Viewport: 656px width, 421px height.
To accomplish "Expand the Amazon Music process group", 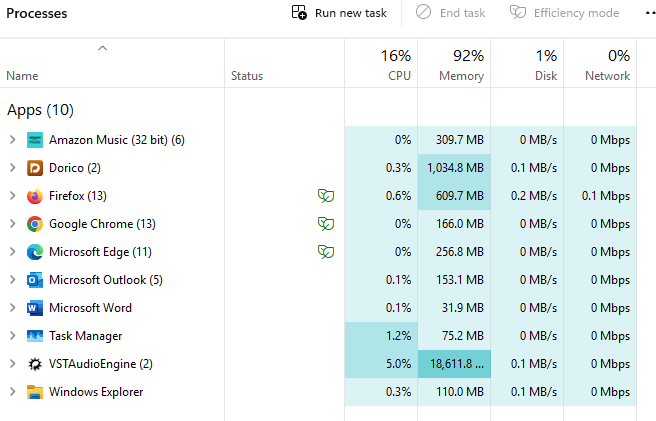I will point(13,140).
